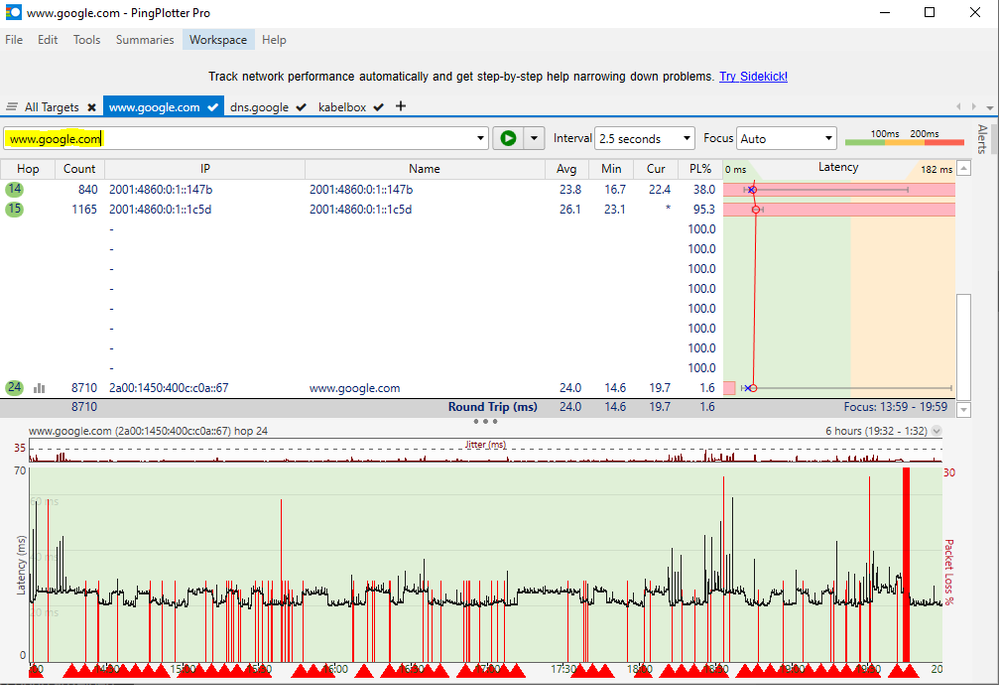Viewport: 999px width, 685px height.
Task: Open the Alerts side panel
Action: click(982, 139)
